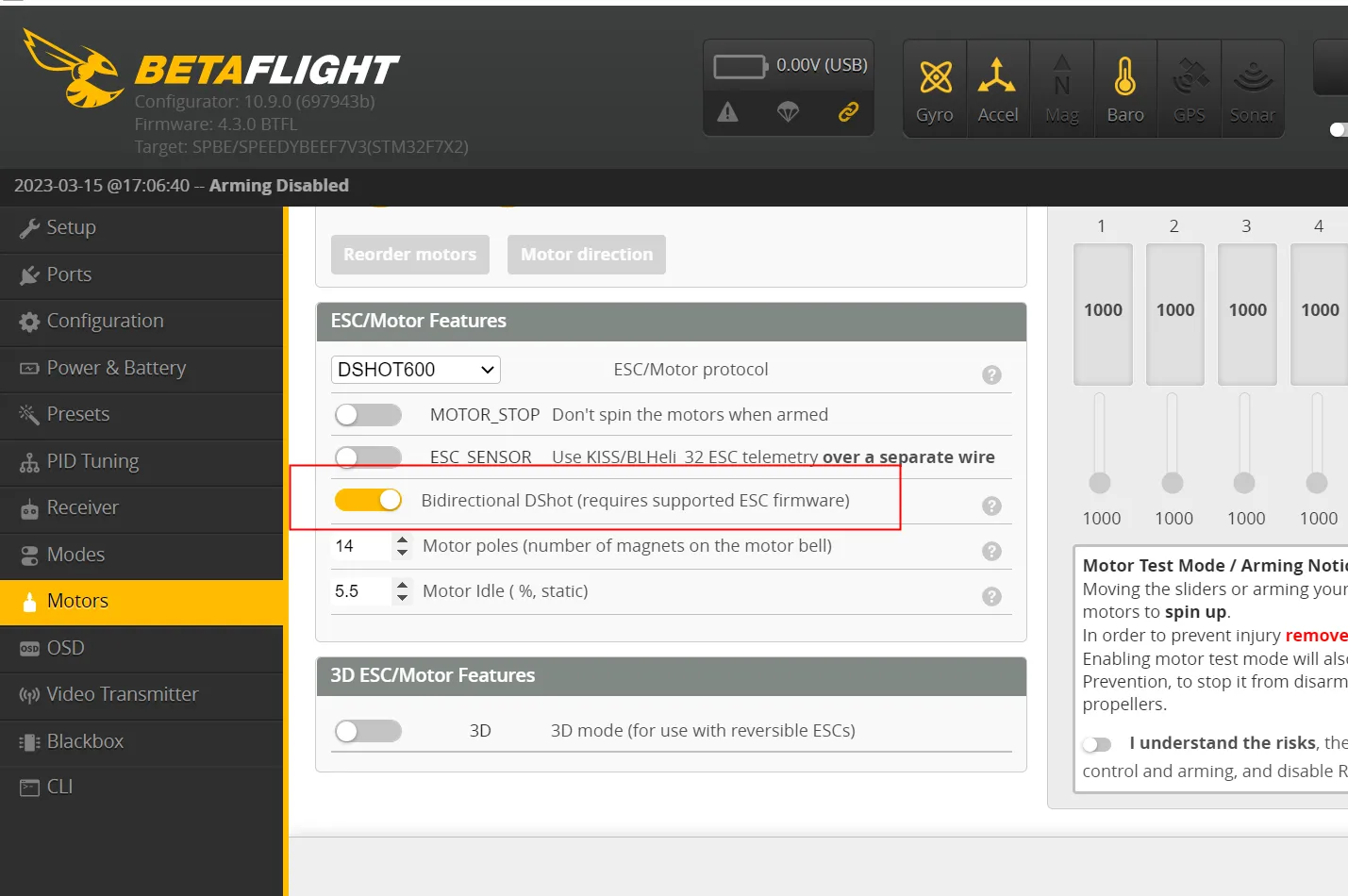
Task: Click the Motor direction button
Action: (x=586, y=255)
